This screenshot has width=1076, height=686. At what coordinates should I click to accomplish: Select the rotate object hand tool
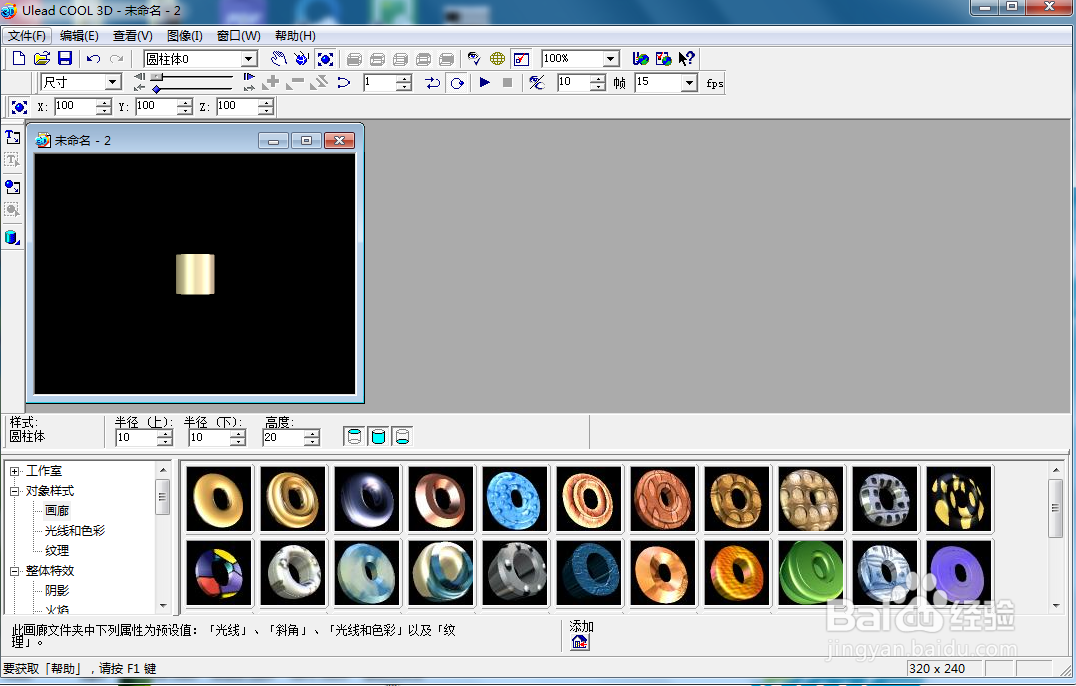click(279, 59)
